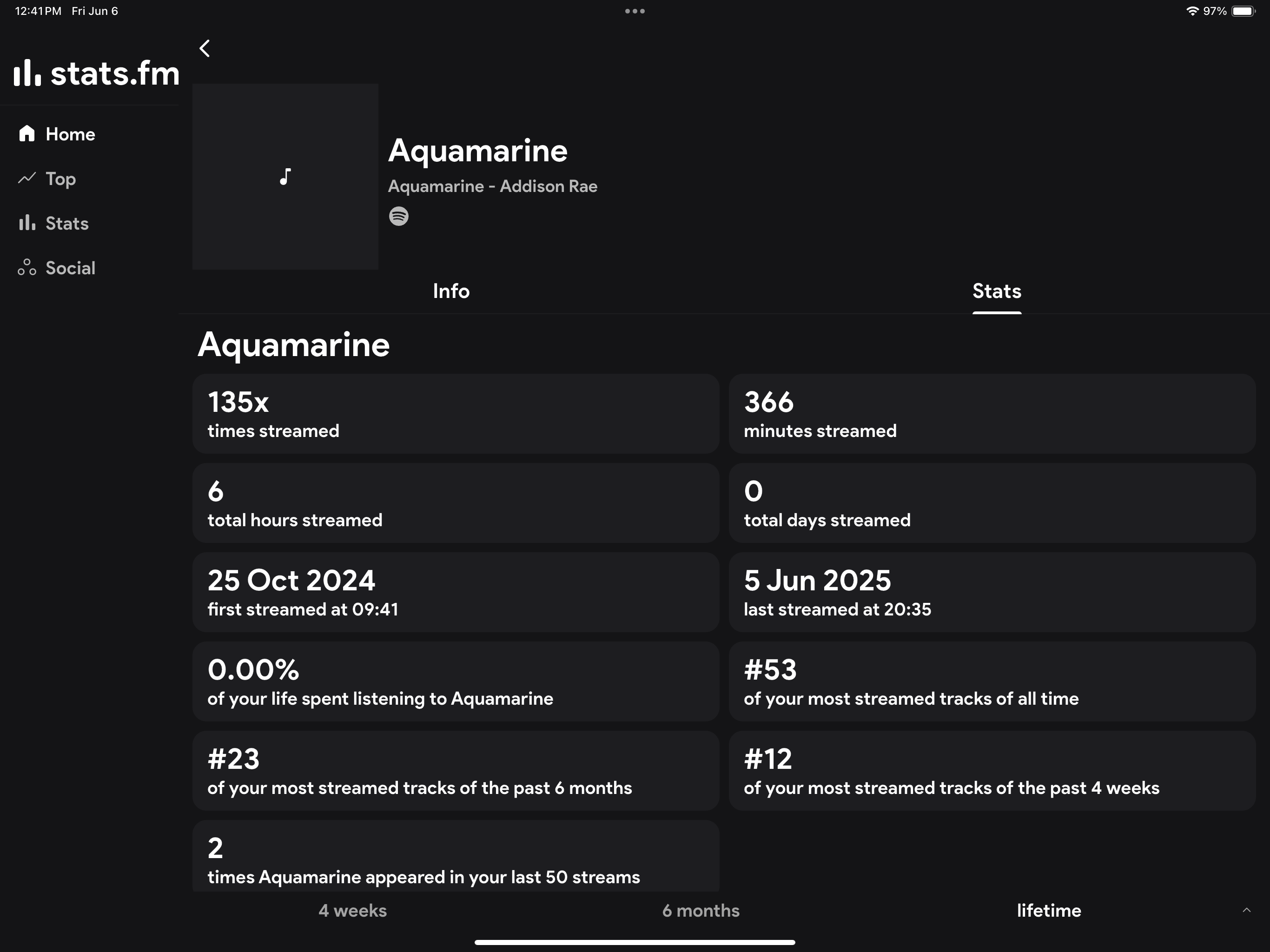Tap the 0 total days streamed card
1270x952 pixels.
pyautogui.click(x=992, y=503)
